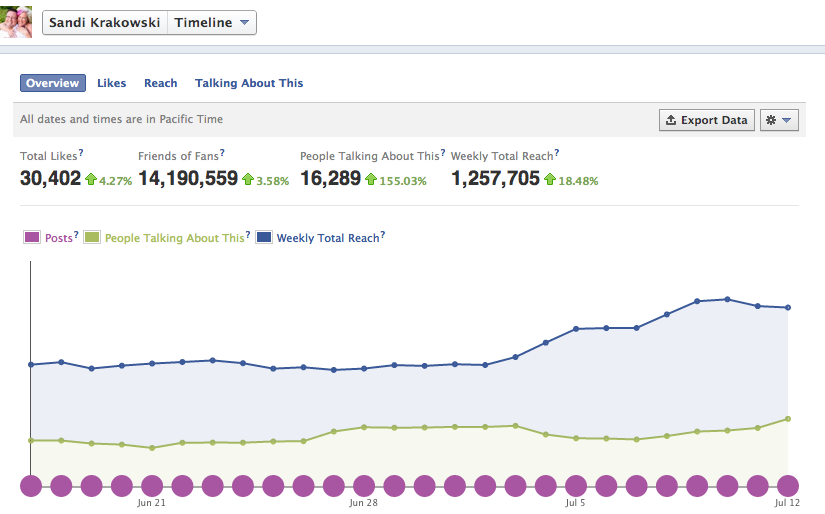The height and width of the screenshot is (514, 825).
Task: Select the Talking About This tab
Action: coord(249,83)
